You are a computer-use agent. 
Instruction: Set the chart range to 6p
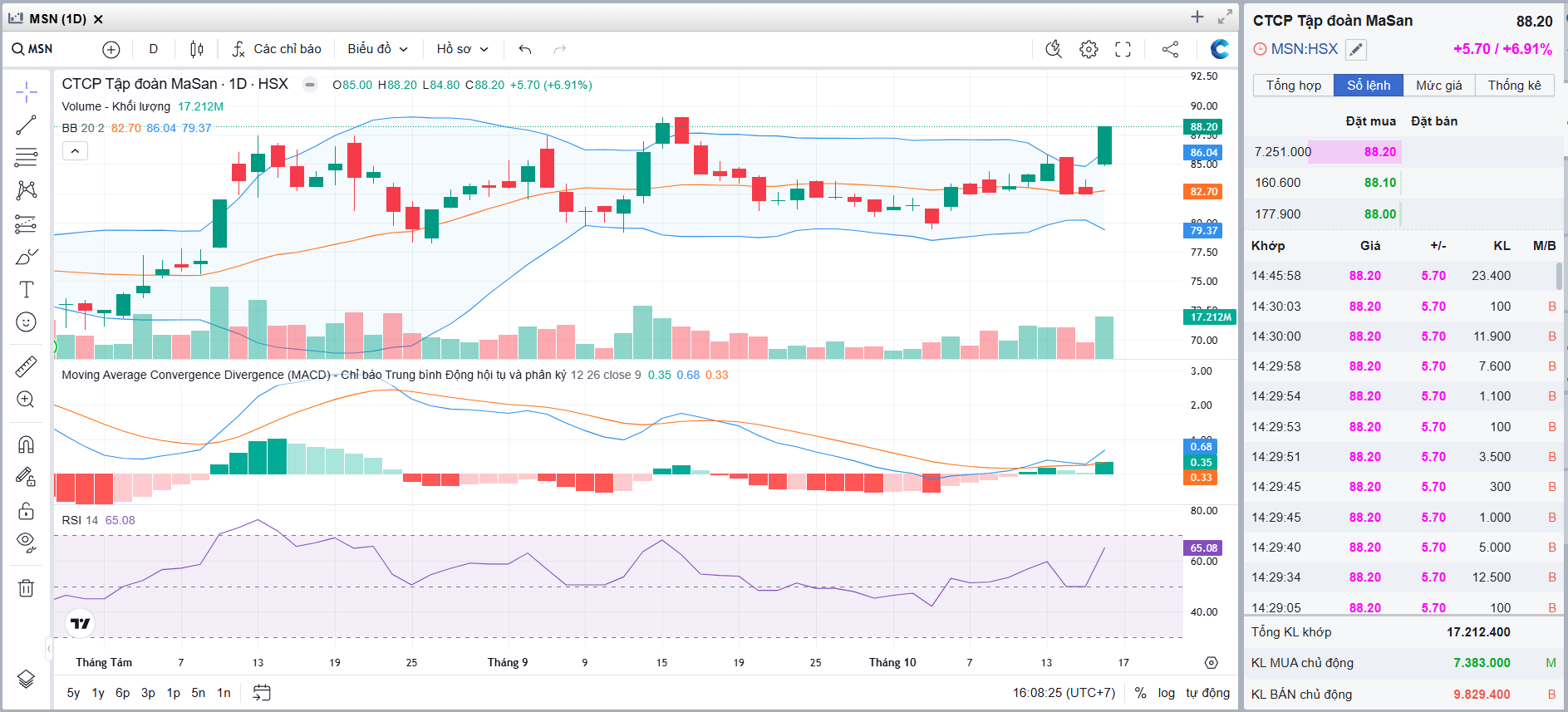tap(123, 693)
